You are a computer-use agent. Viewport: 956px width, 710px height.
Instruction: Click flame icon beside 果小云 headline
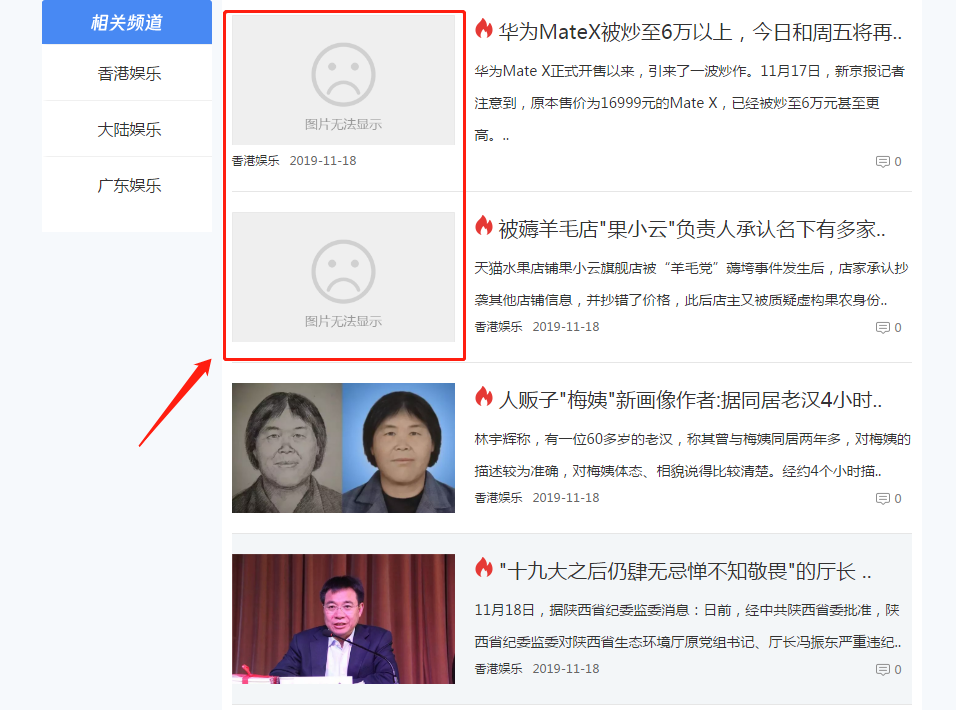[484, 227]
